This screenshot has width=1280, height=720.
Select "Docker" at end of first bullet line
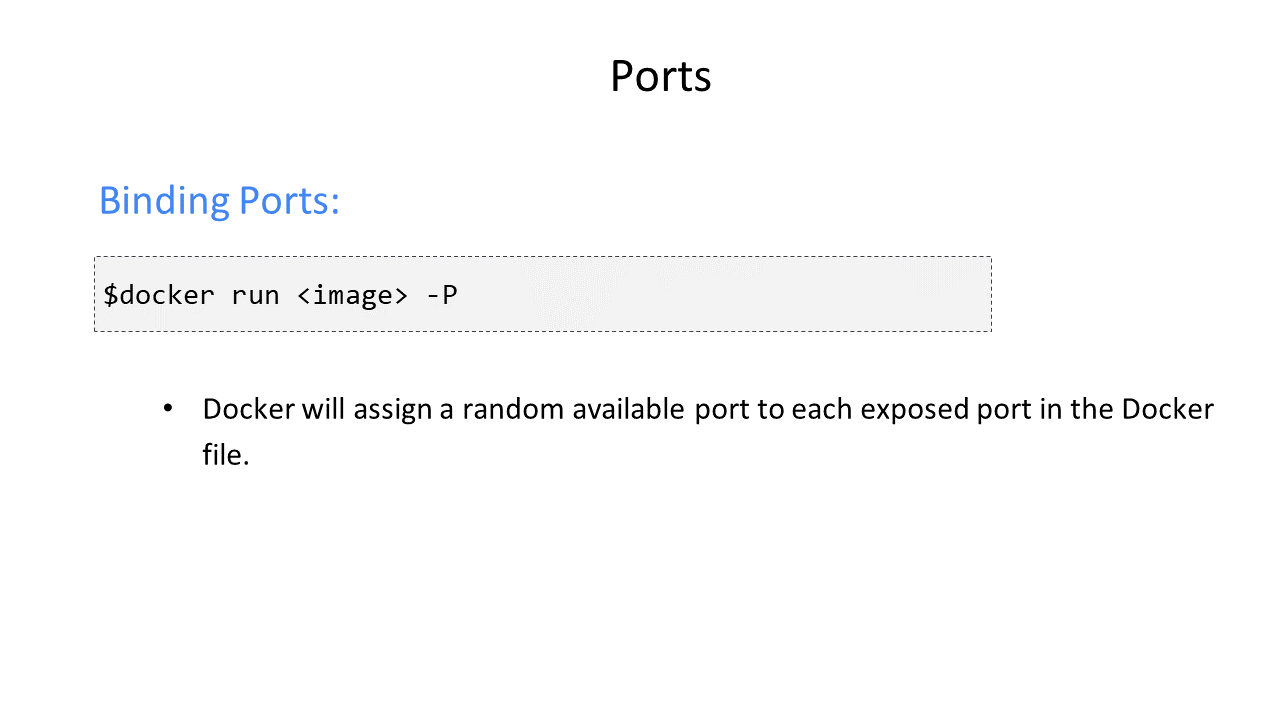[1168, 409]
